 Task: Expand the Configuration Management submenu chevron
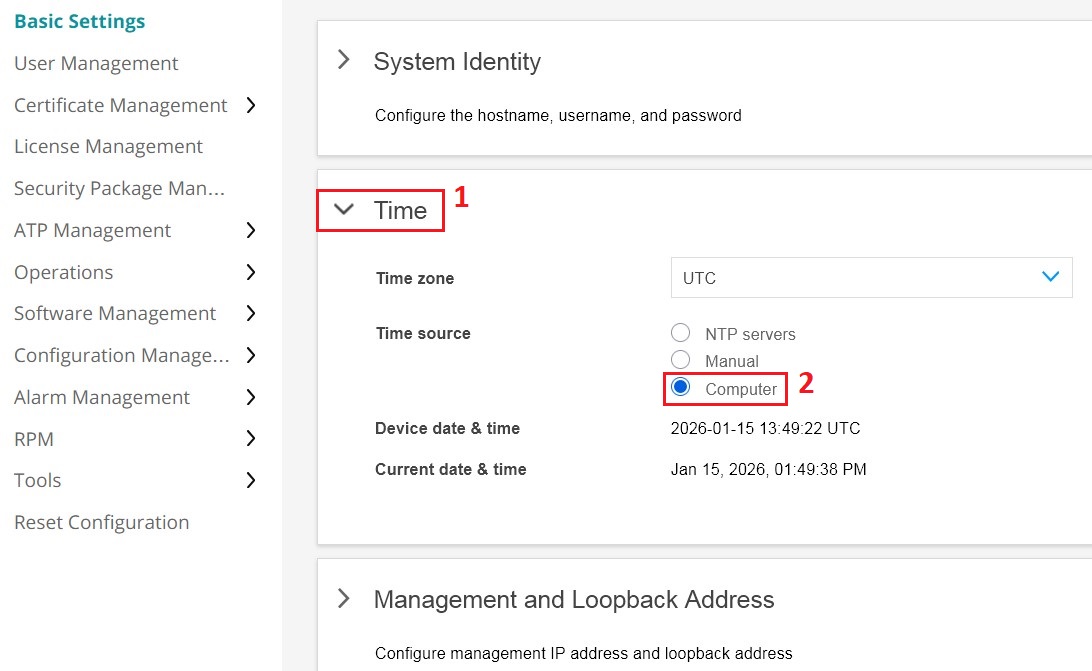[252, 355]
